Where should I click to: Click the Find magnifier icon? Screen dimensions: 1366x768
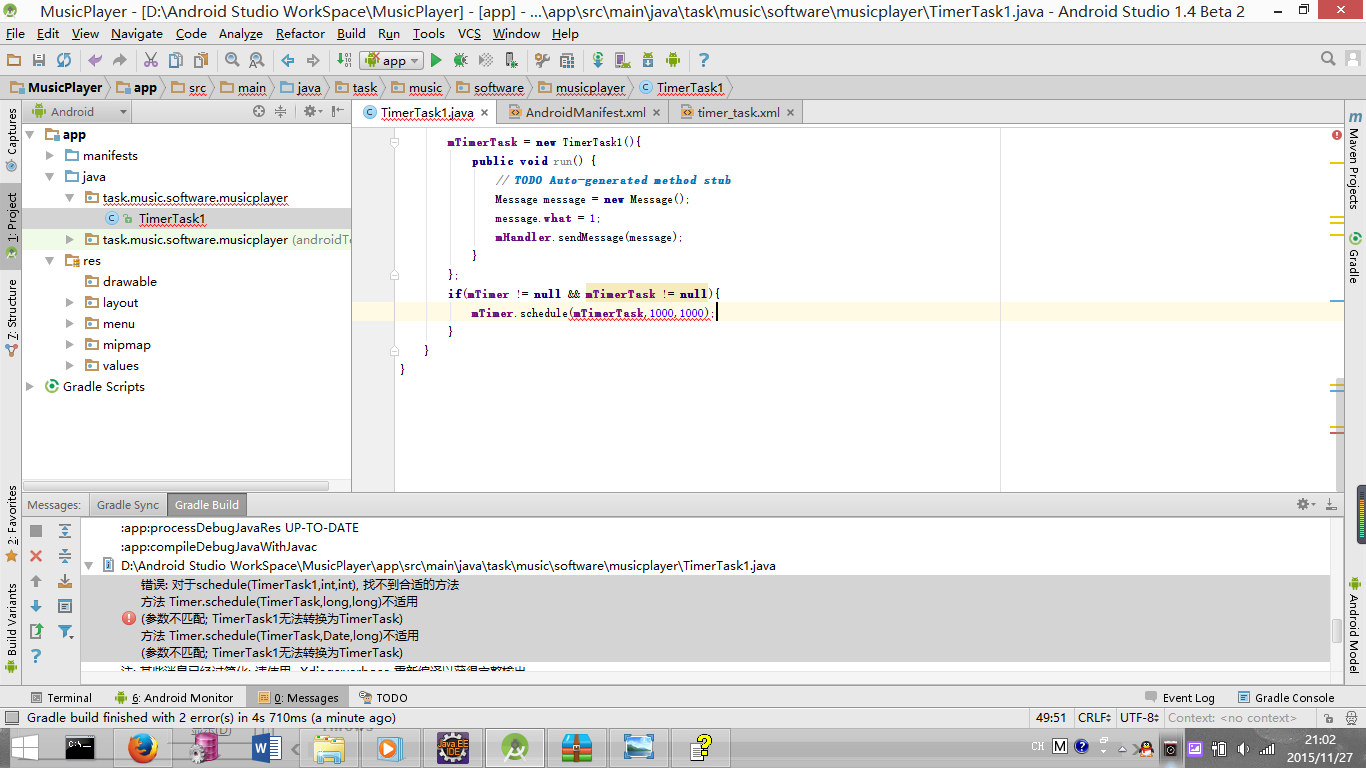click(232, 60)
